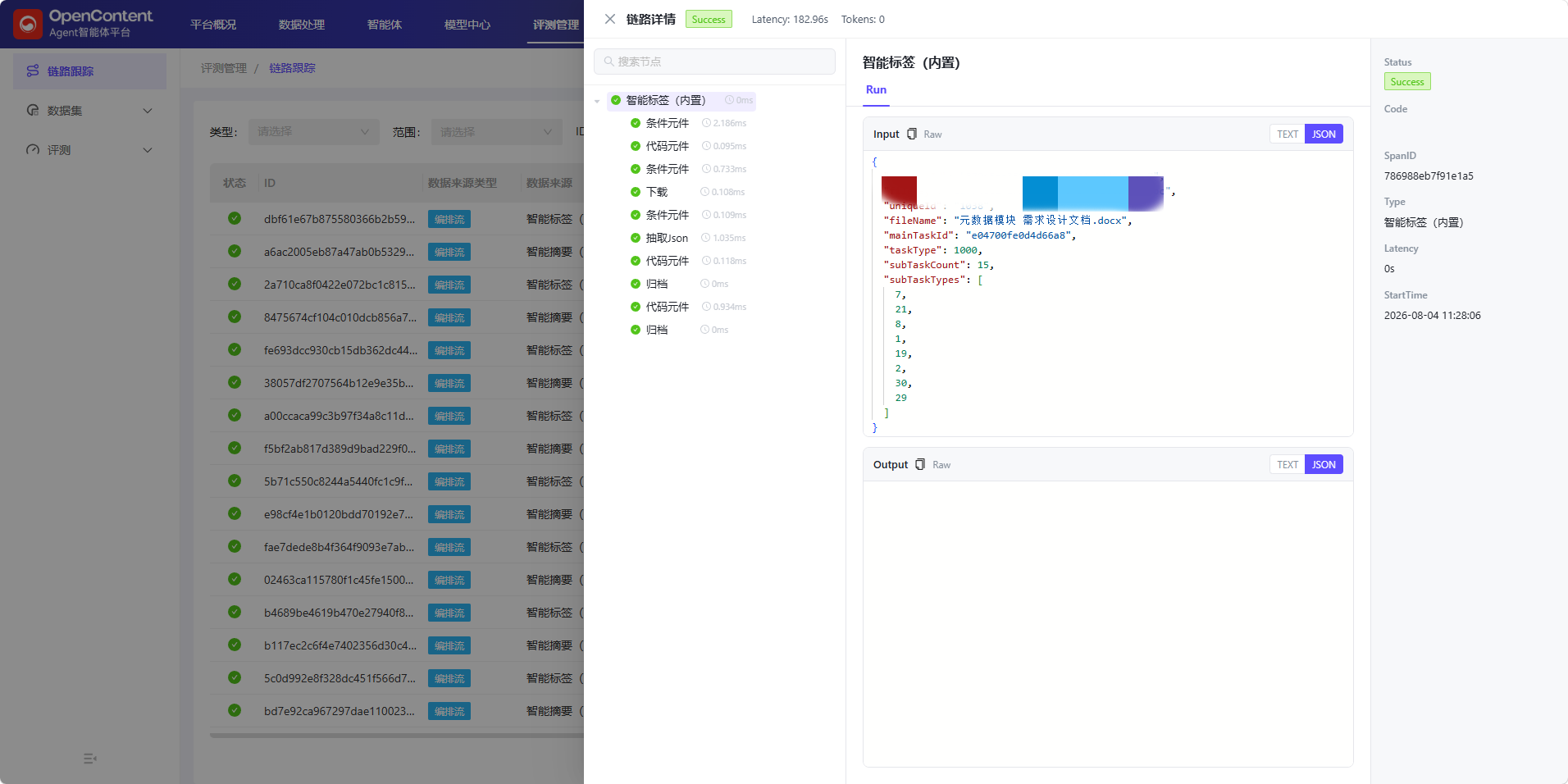Click Raw link next to Output
The height and width of the screenshot is (784, 1568).
[x=941, y=465]
